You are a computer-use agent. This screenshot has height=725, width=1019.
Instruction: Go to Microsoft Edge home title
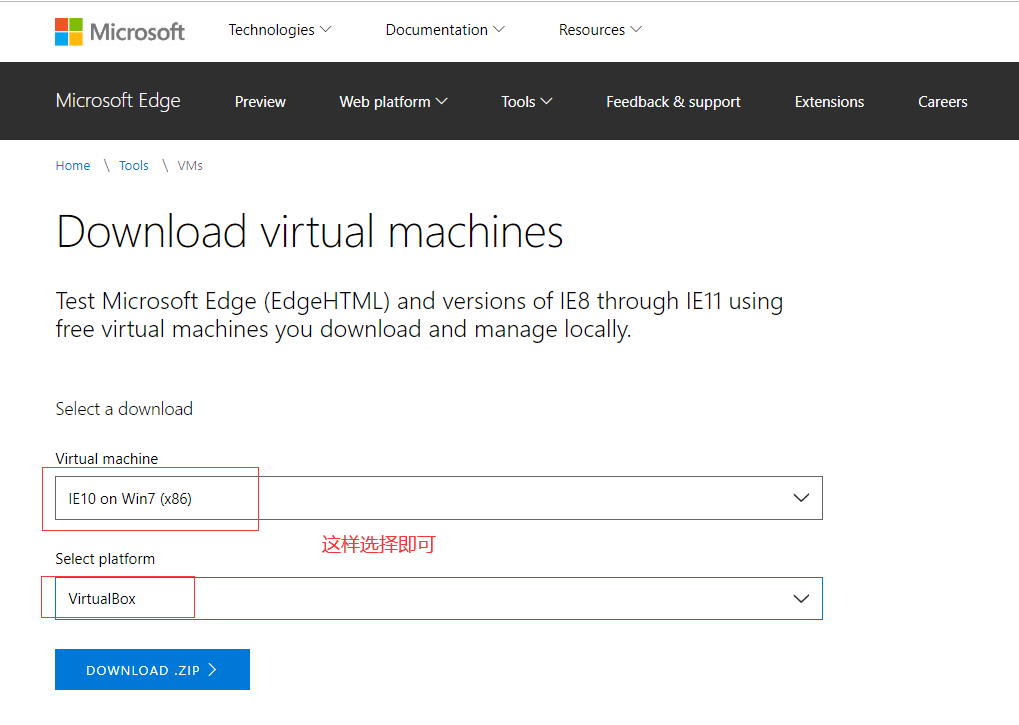[x=118, y=101]
